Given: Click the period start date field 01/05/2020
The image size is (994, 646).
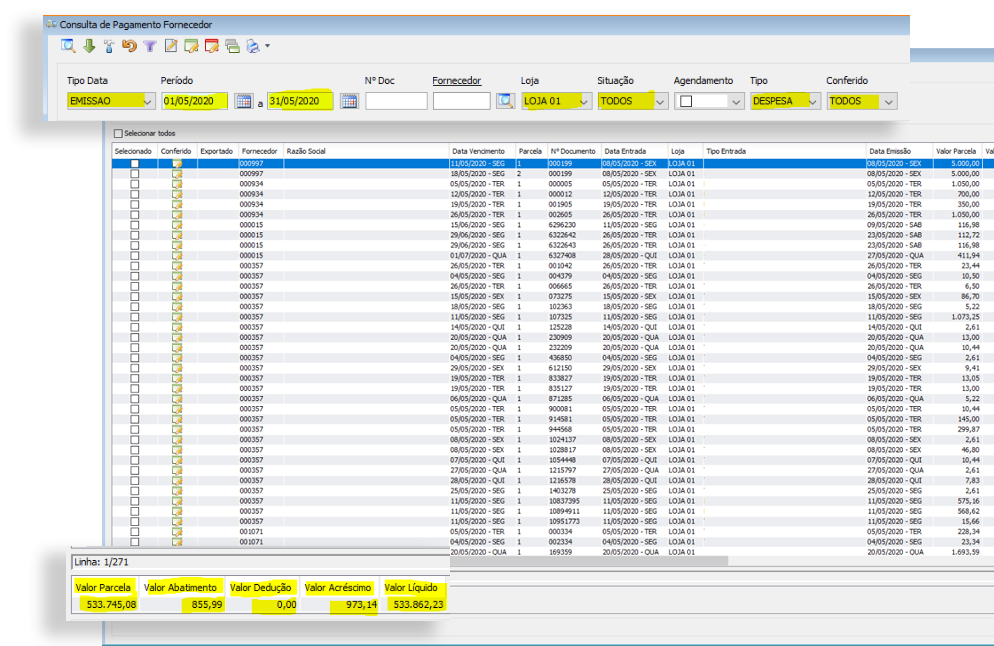Looking at the screenshot, I should point(195,101).
